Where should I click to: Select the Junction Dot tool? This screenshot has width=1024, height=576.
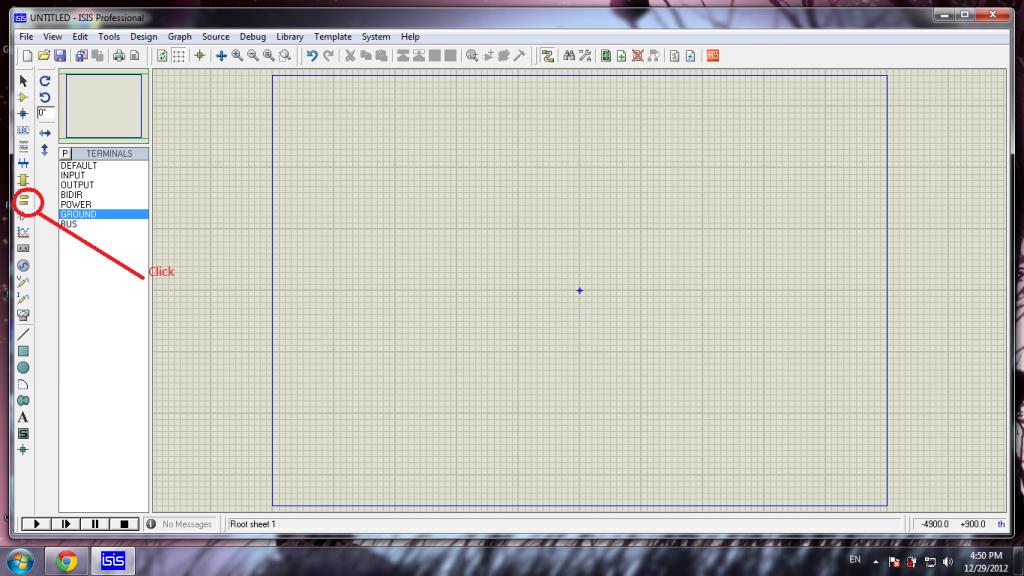[23, 114]
